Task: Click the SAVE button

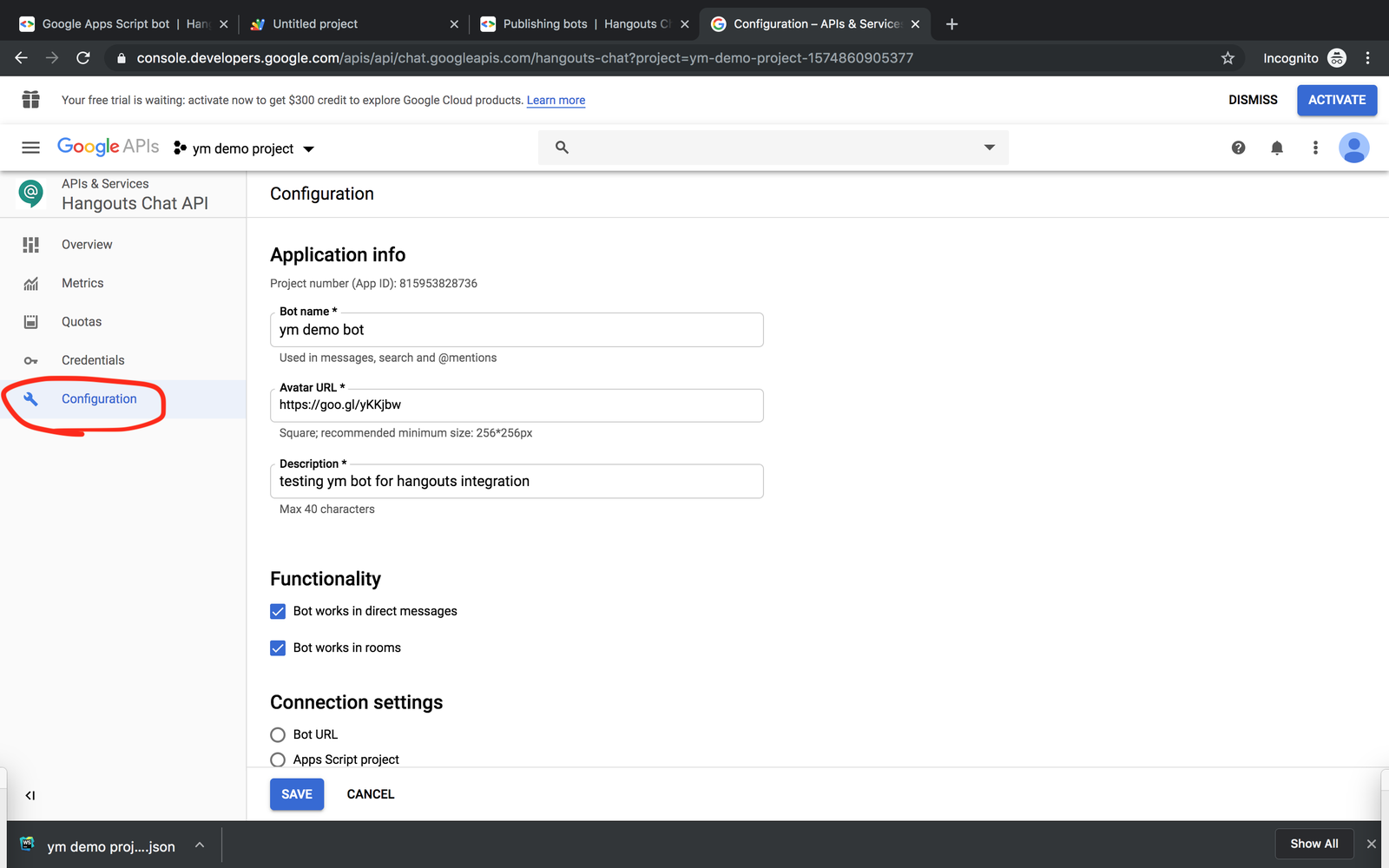Action: click(297, 794)
